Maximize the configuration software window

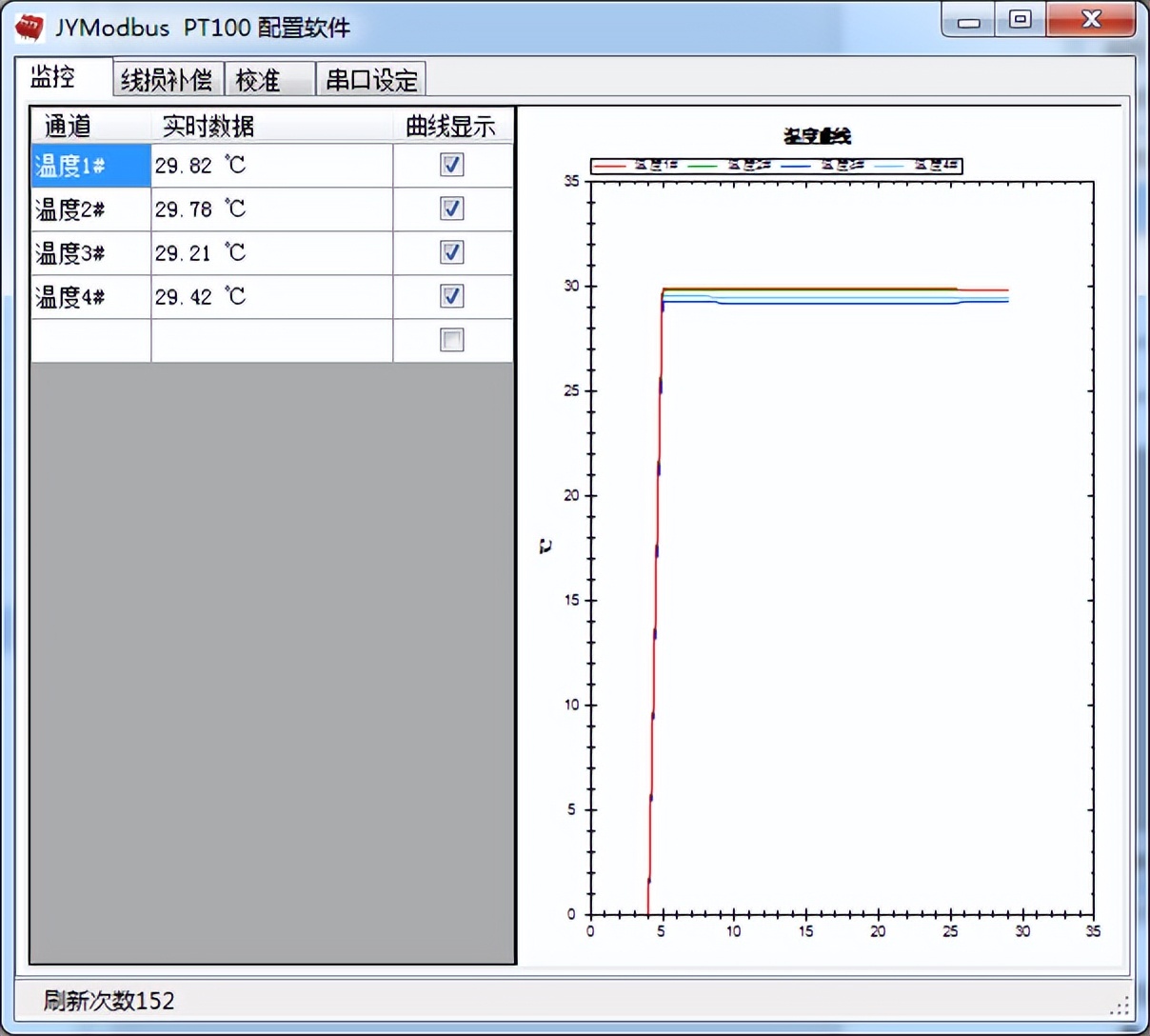[1021, 20]
